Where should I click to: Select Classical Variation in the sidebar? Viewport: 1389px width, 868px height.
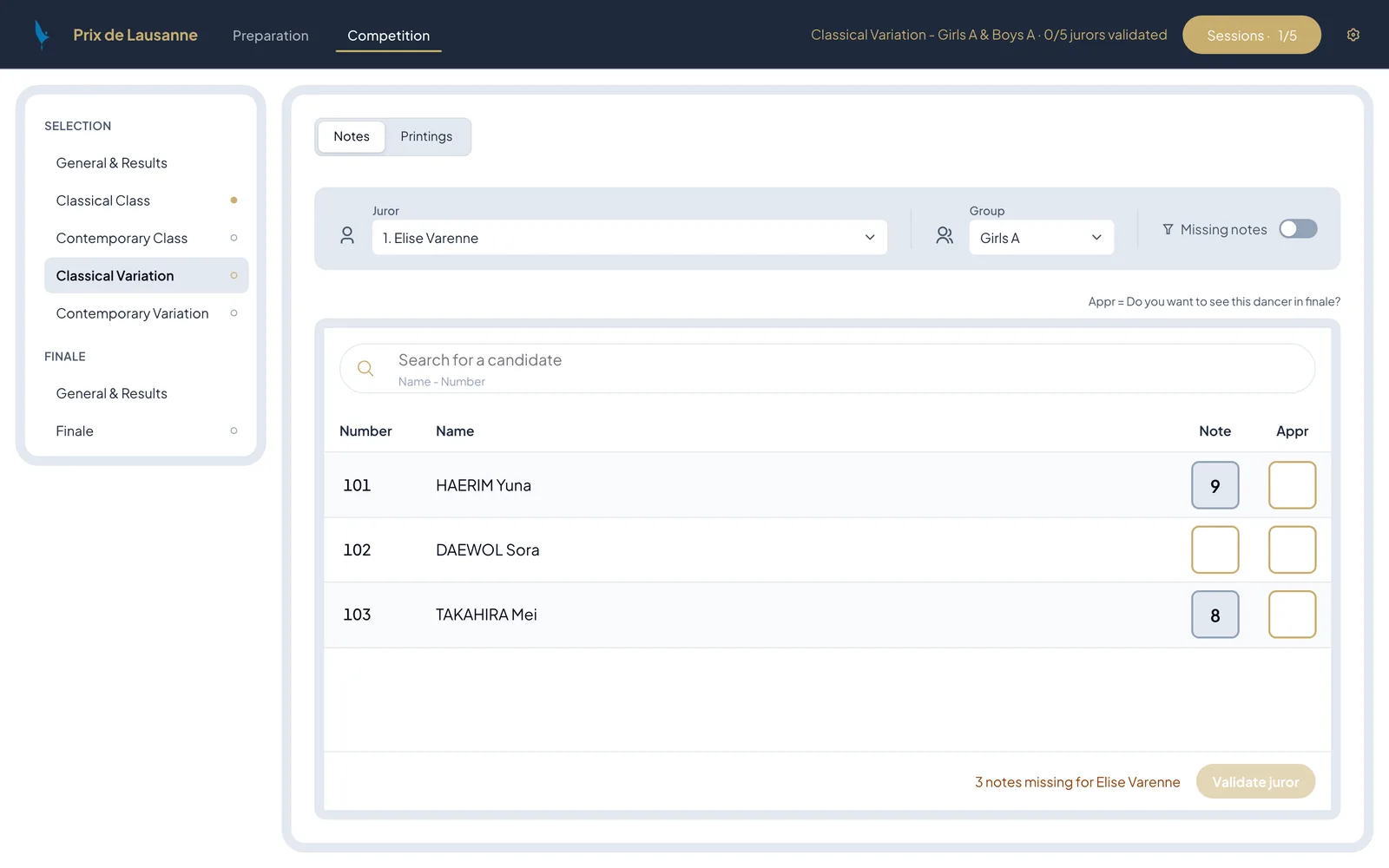(x=146, y=275)
